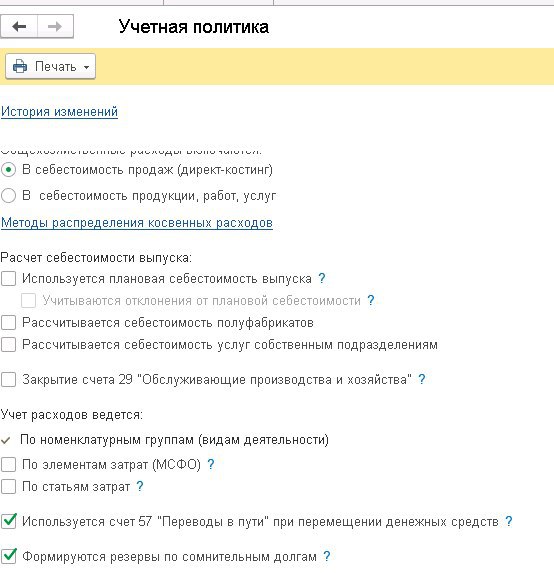Toggle Учитываются отклонения от плановой себестоимости checkbox
This screenshot has height=573, width=554.
click(29, 300)
